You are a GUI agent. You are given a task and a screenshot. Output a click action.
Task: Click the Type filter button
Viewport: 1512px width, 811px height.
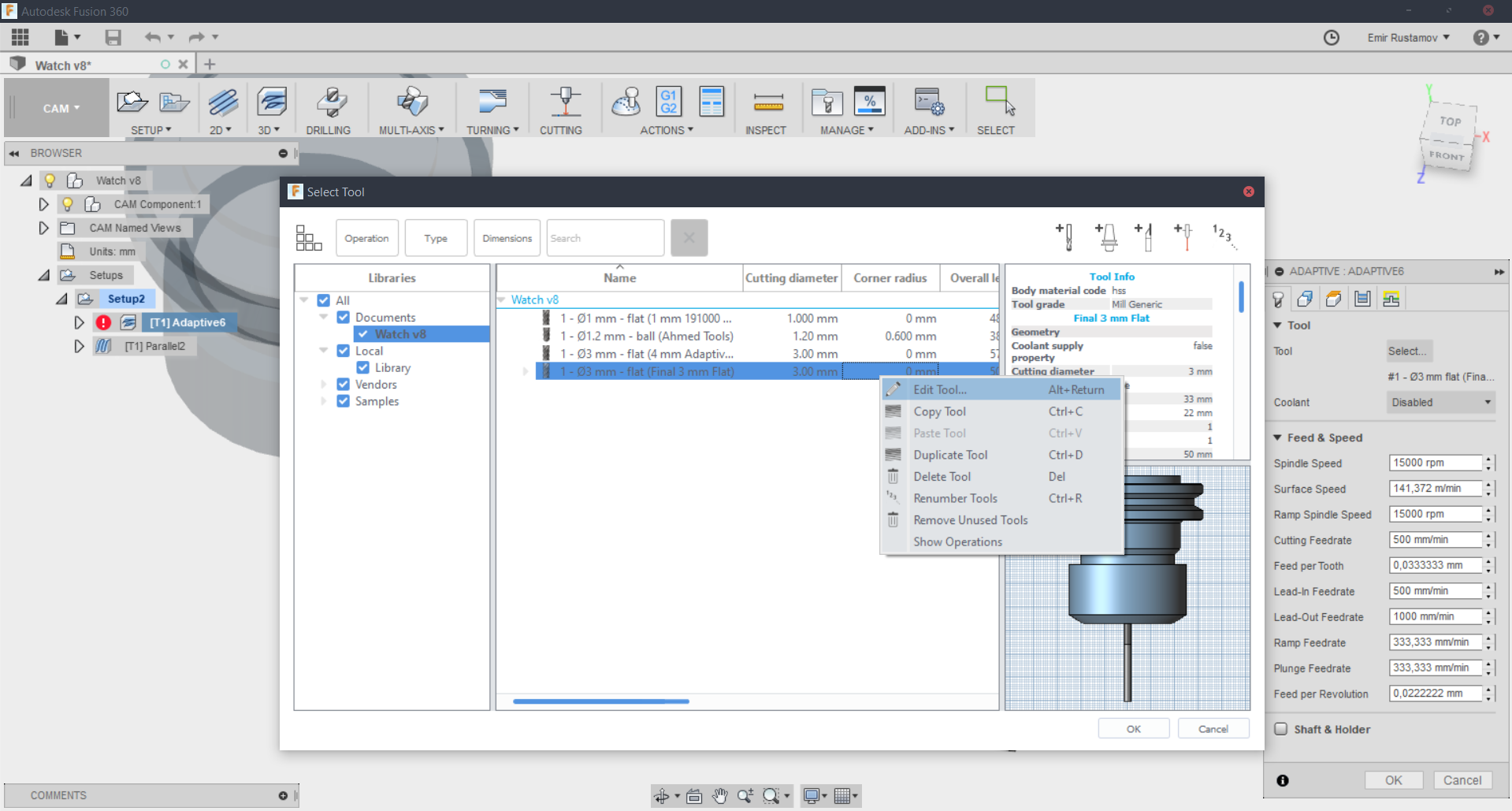[436, 238]
